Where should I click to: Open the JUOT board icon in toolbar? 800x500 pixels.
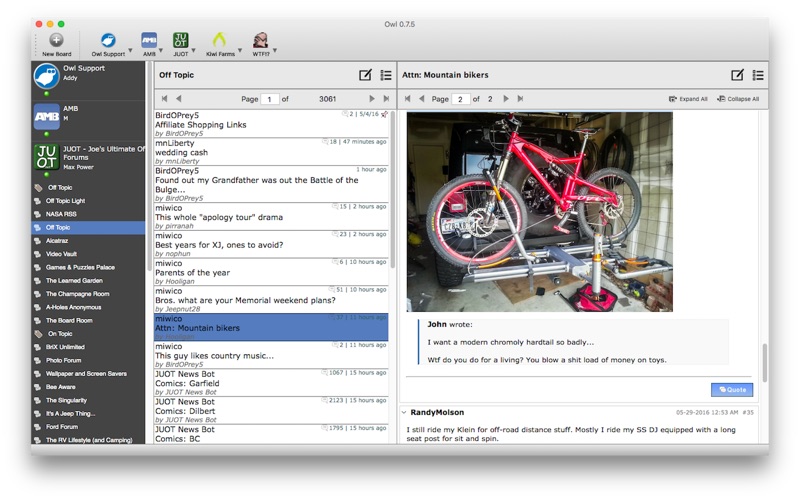(x=181, y=40)
